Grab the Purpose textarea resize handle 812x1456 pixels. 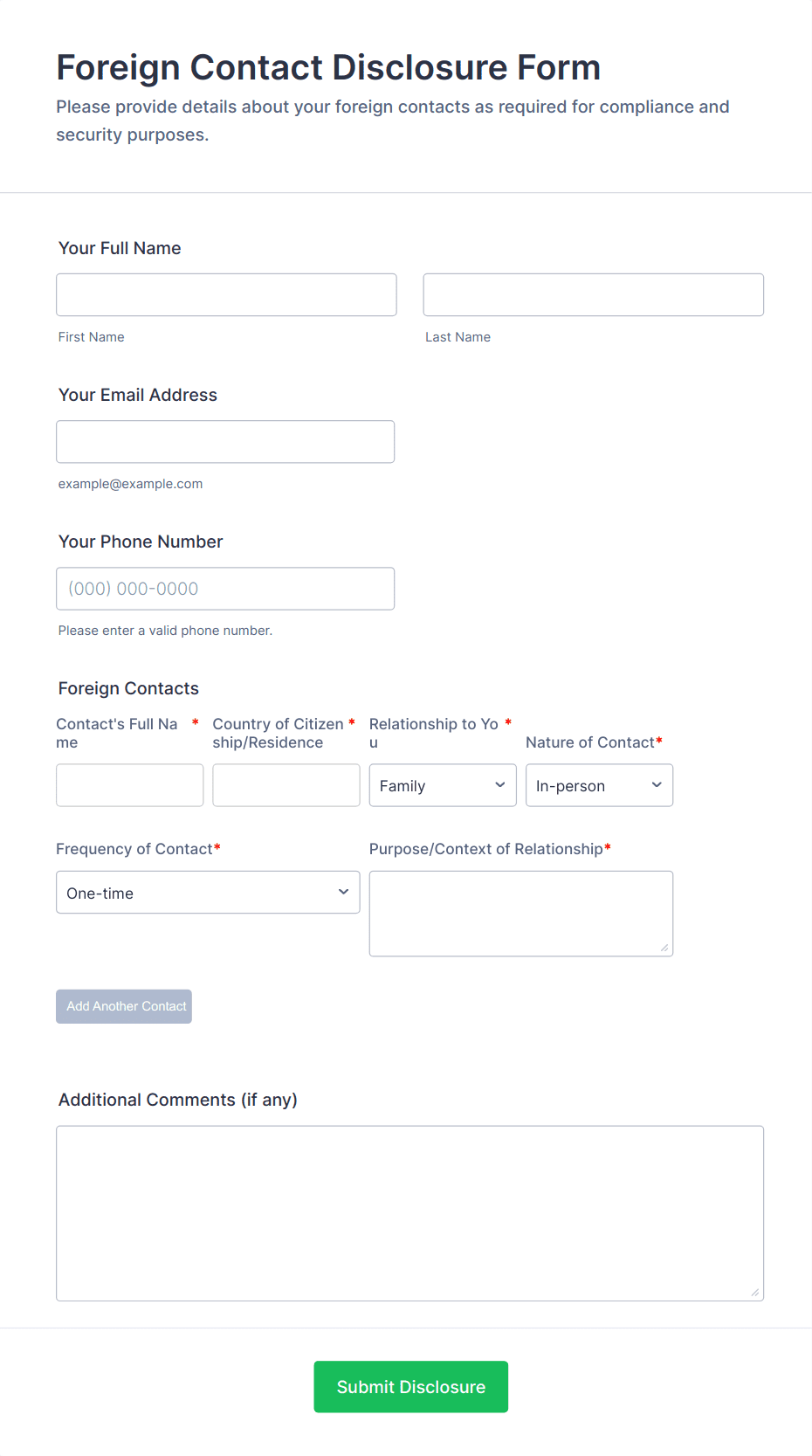point(664,948)
